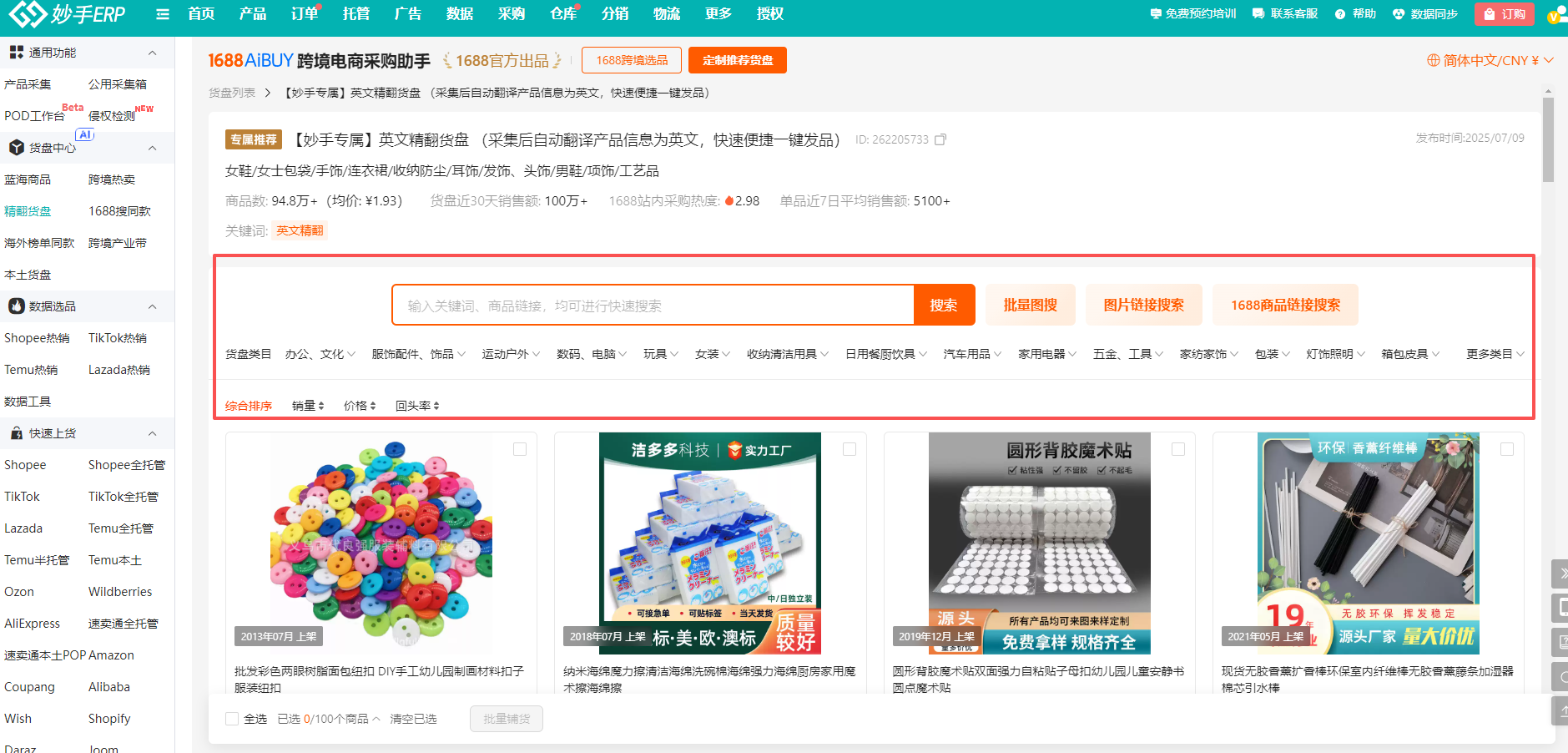This screenshot has width=1568, height=753.
Task: Click the 数据选品 flame icon
Action: (x=17, y=306)
